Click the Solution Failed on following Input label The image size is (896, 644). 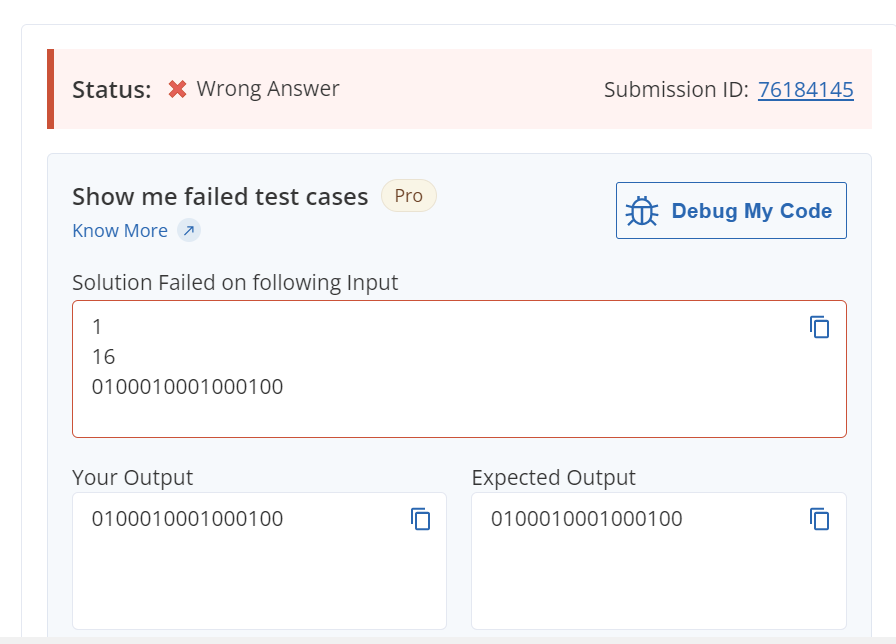(234, 282)
